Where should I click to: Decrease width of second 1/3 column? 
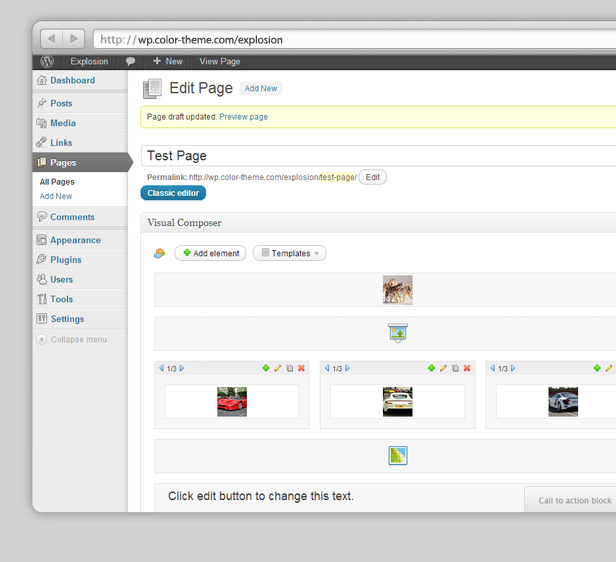coord(327,368)
